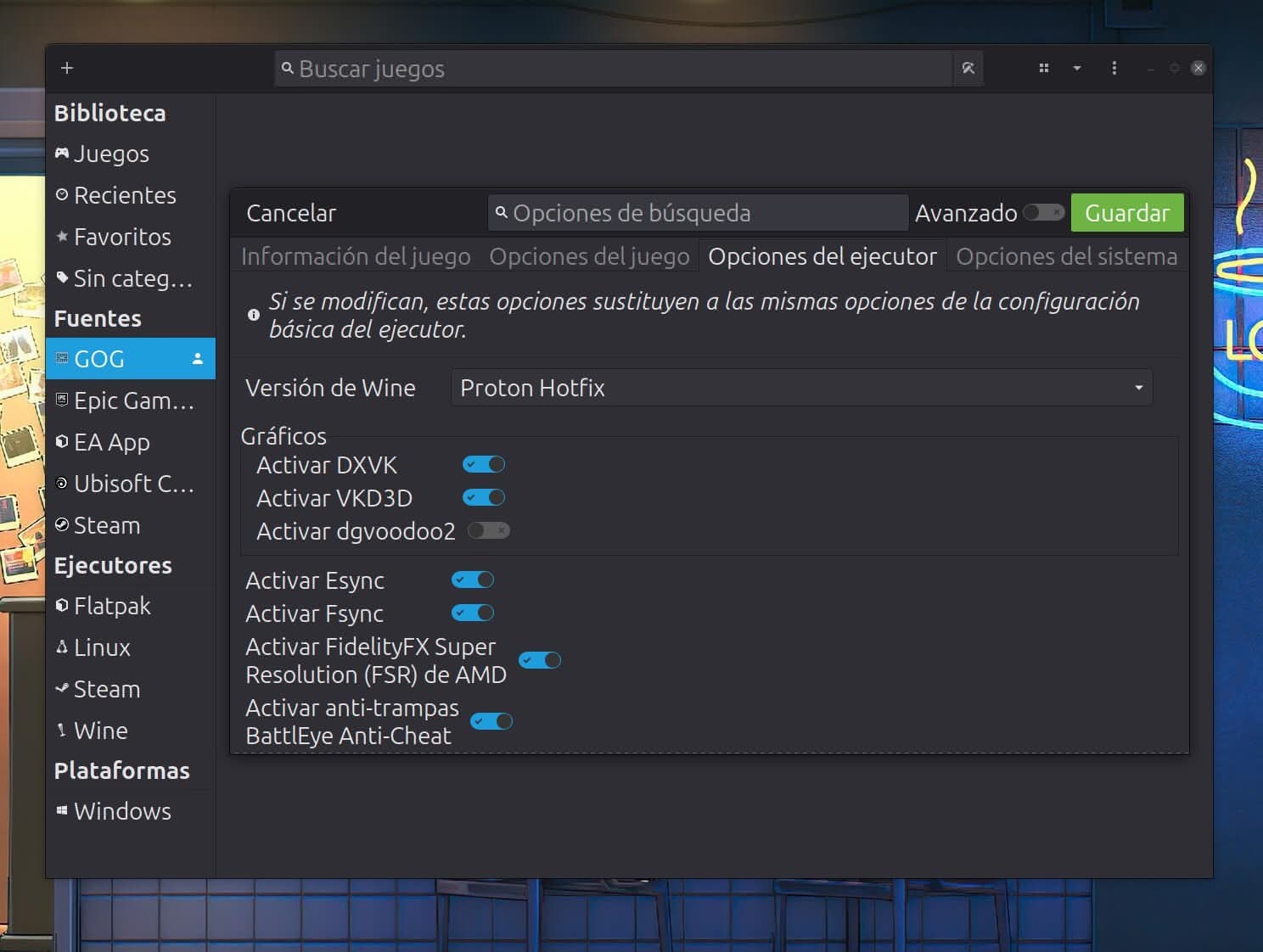Click the grid view icon in header
Viewport: 1263px width, 952px height.
tap(1044, 68)
